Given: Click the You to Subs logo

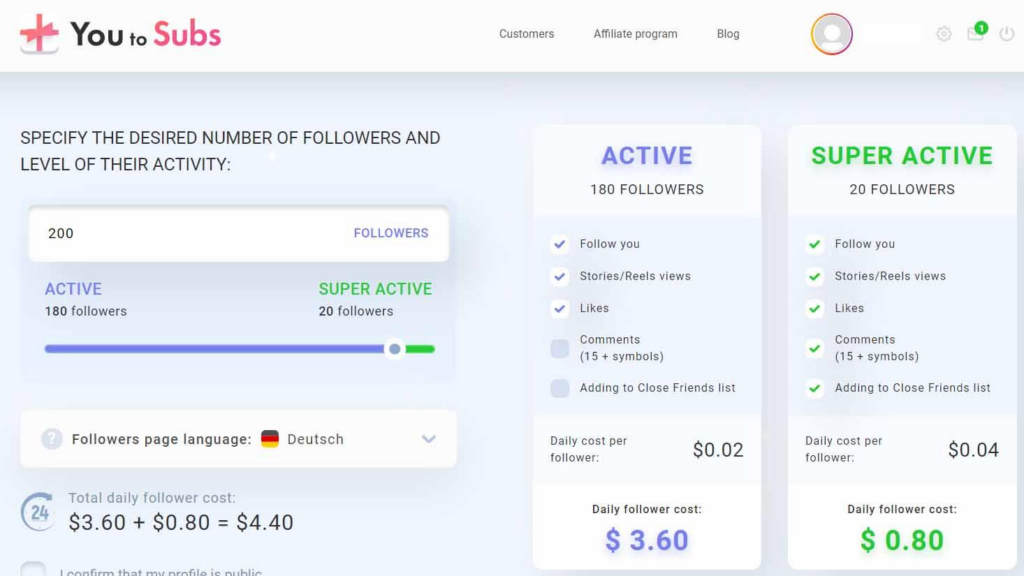Looking at the screenshot, I should [121, 34].
